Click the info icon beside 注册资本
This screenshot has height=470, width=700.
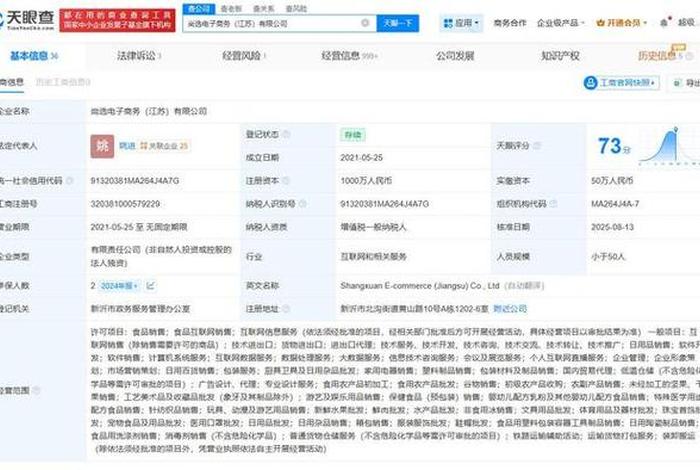coord(286,180)
